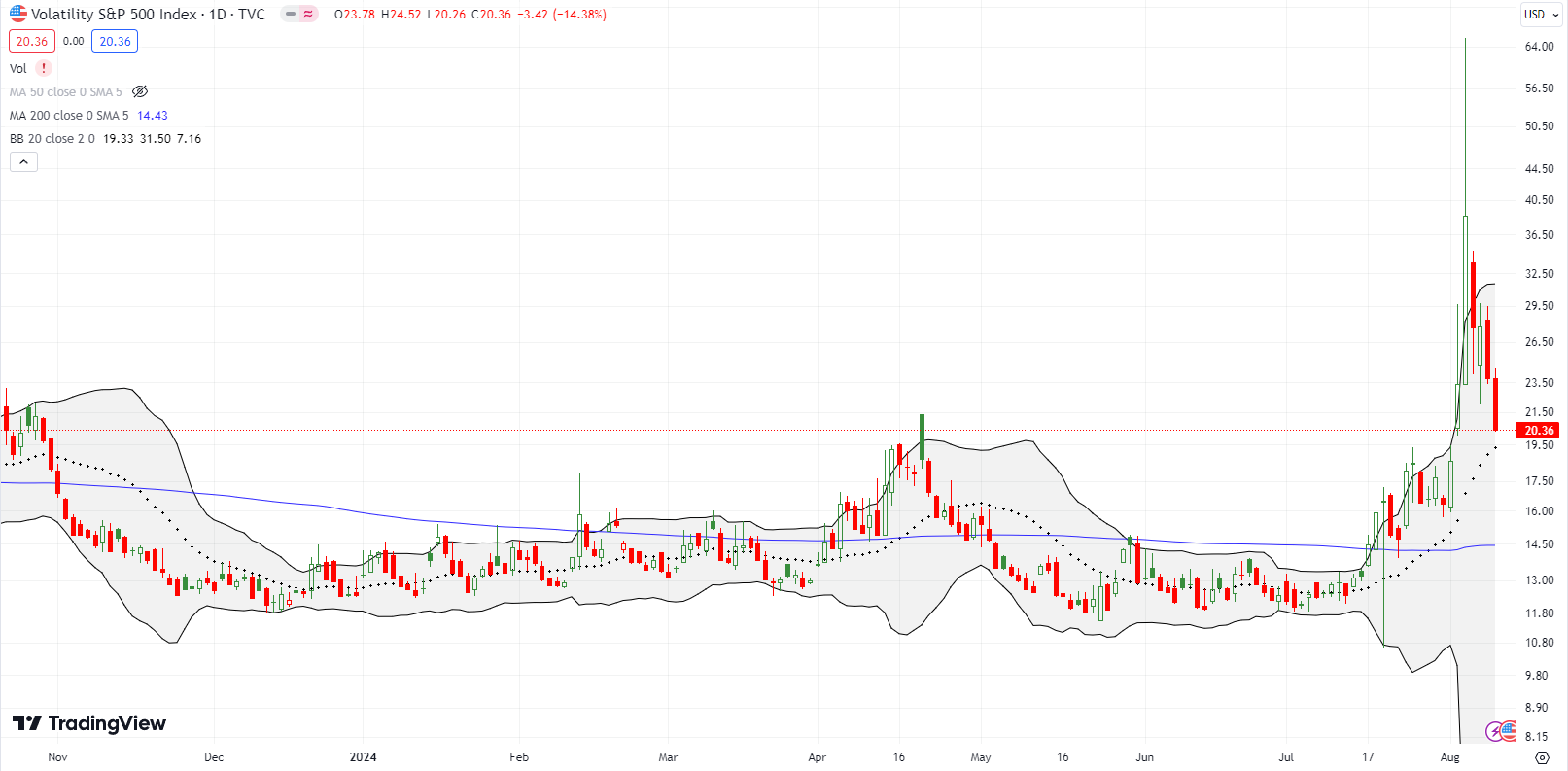Click the 0.00 spread value
Viewport: 1568px width, 771px height.
coord(73,41)
